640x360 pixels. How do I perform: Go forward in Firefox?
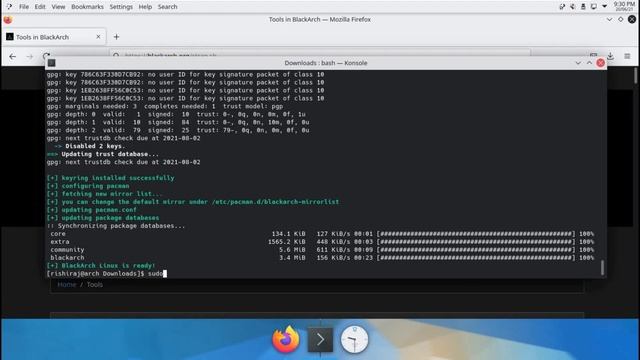[x=29, y=56]
